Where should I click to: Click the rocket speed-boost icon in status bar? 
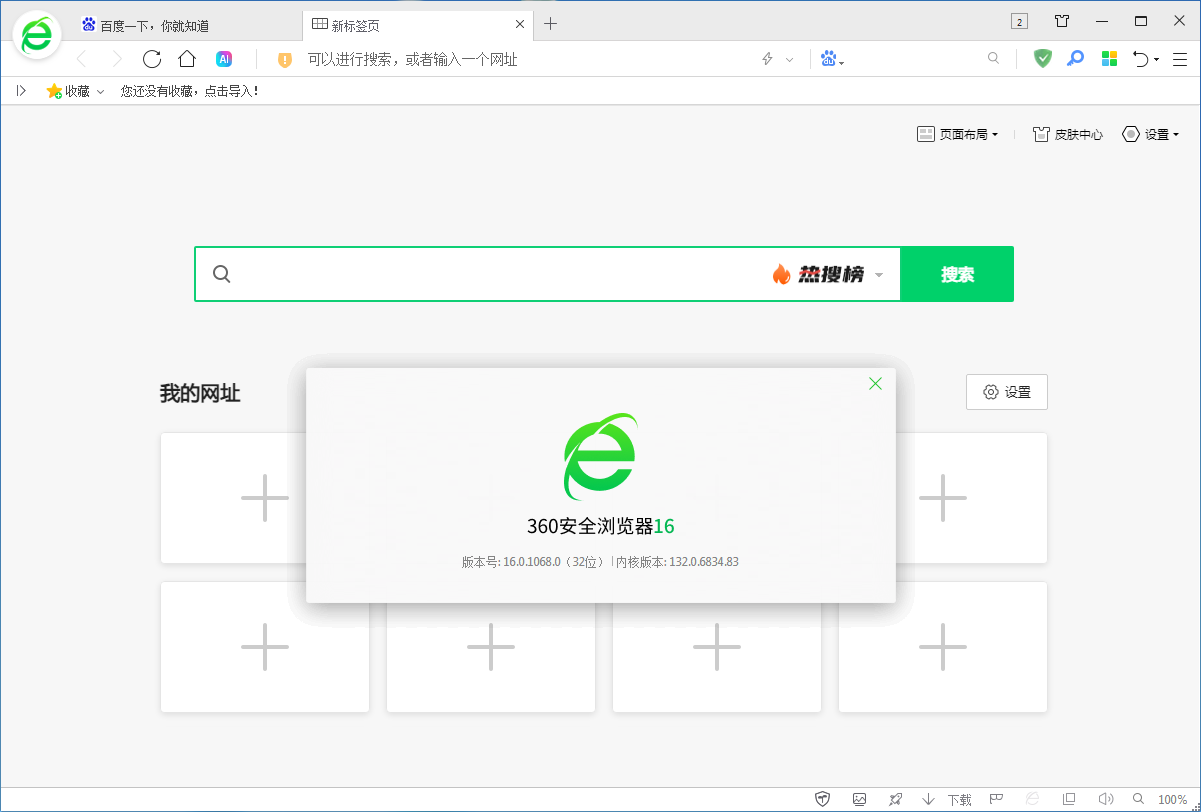point(896,799)
